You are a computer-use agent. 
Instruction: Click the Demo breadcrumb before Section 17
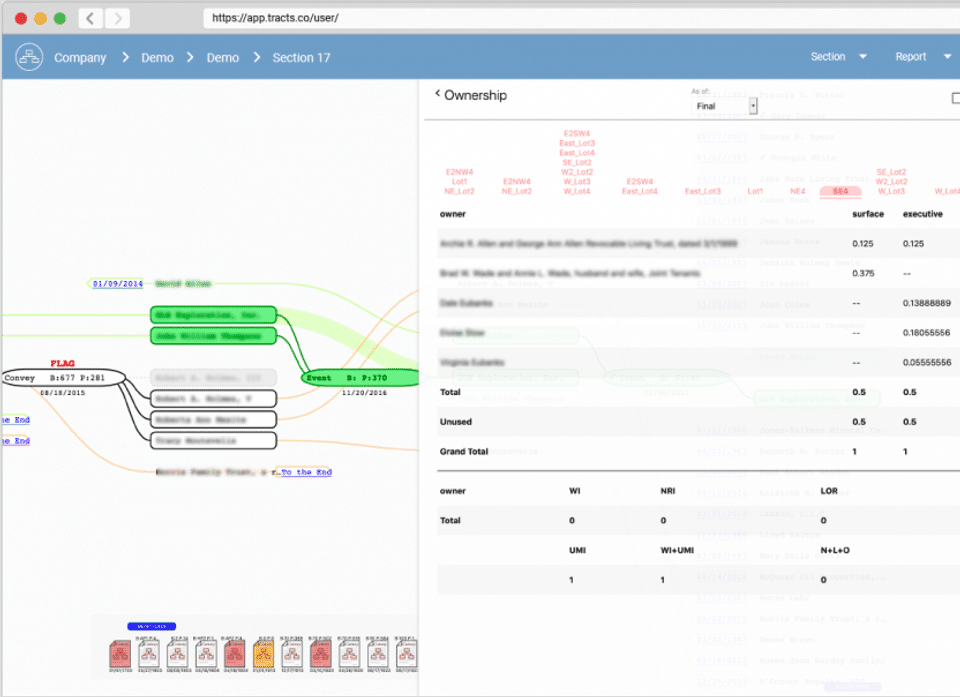[223, 58]
